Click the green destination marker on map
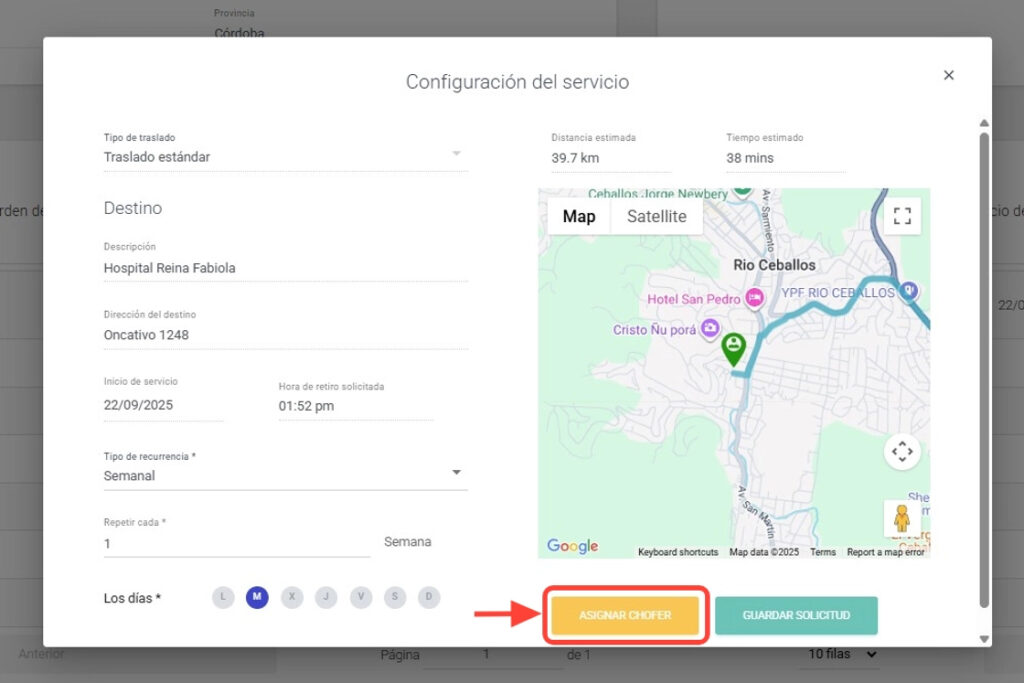The image size is (1024, 683). click(734, 347)
